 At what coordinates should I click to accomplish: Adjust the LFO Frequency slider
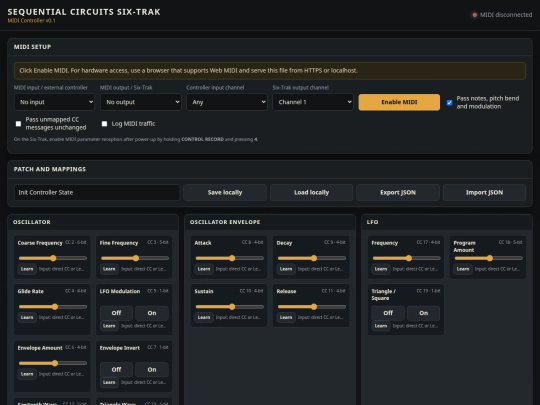pos(406,258)
